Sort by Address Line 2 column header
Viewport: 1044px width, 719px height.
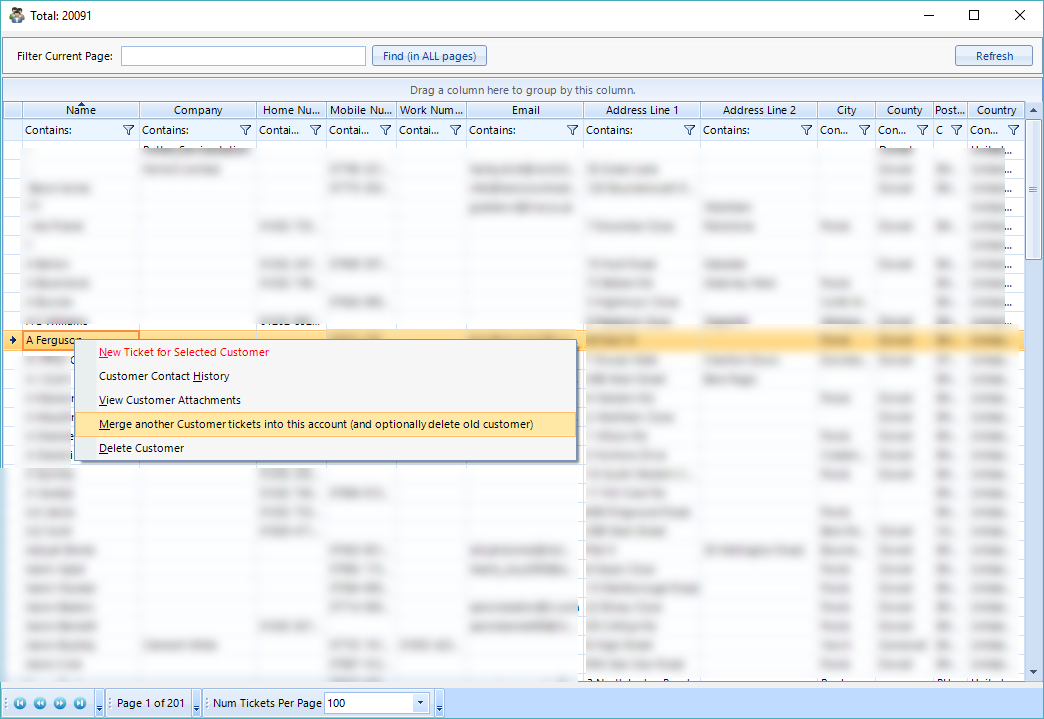(x=759, y=110)
